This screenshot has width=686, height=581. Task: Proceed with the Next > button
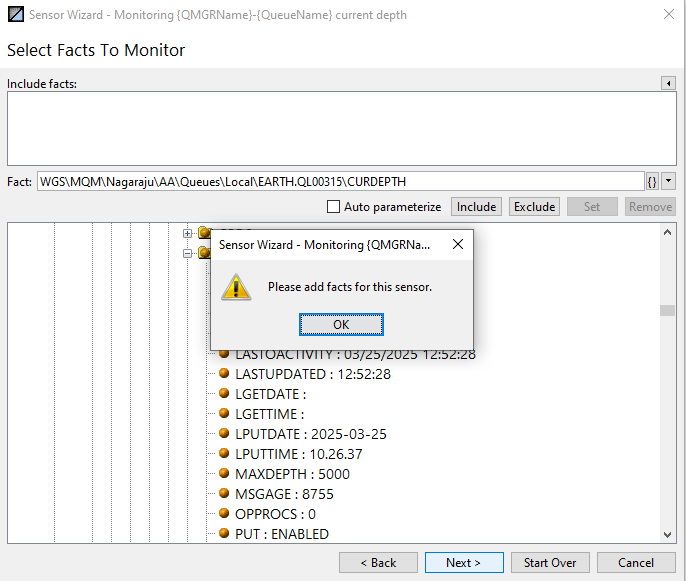click(x=464, y=563)
